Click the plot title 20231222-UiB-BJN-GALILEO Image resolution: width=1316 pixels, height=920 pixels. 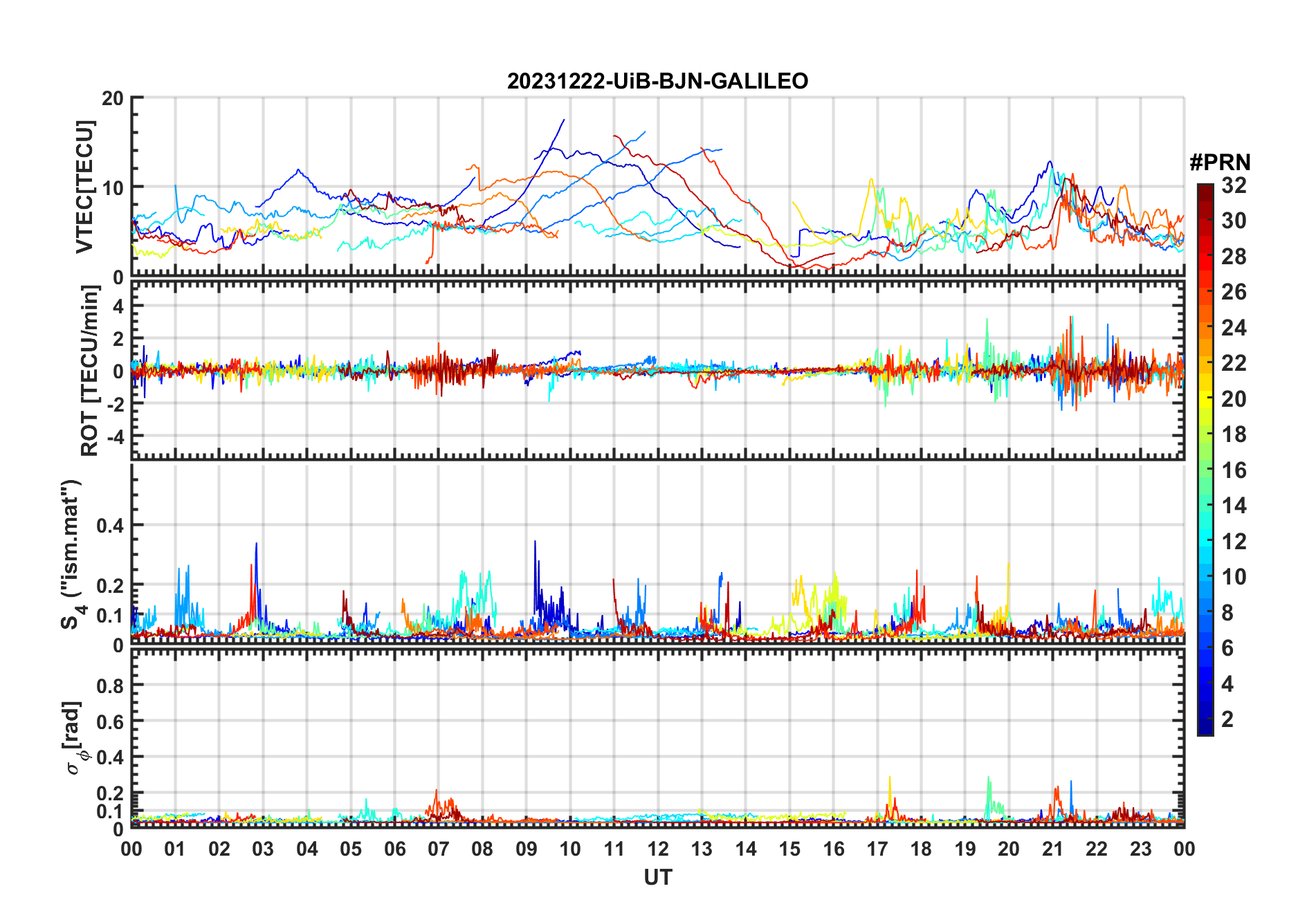657,81
